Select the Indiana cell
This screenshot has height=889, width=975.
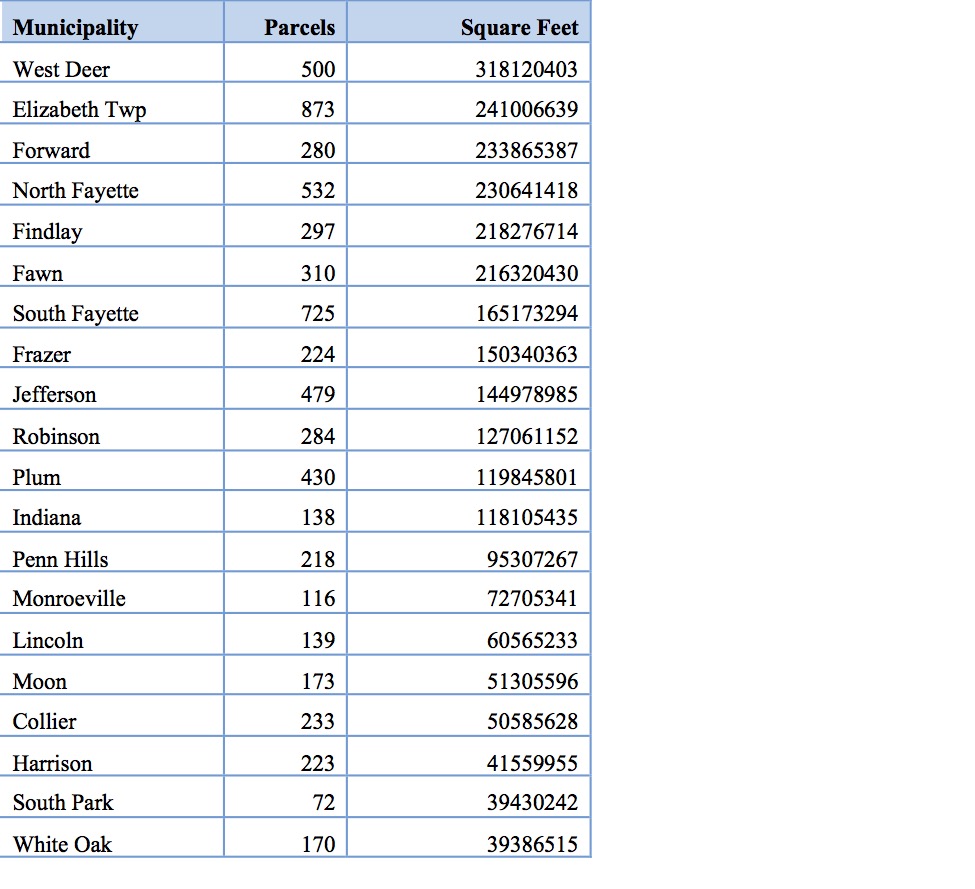[47, 517]
